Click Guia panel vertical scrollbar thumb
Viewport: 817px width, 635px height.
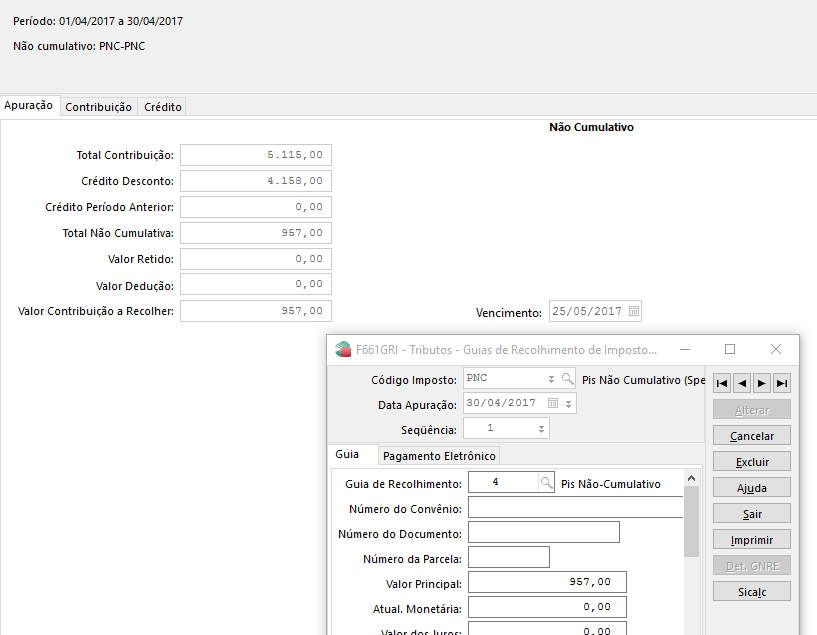click(691, 521)
